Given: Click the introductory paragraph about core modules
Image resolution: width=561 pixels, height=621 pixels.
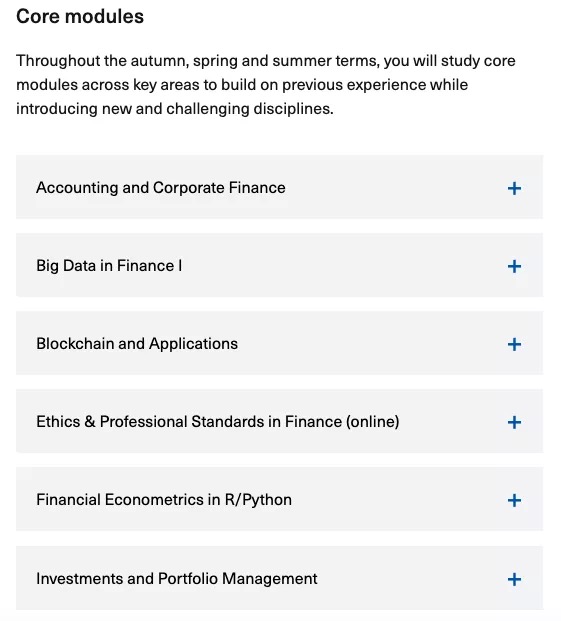Looking at the screenshot, I should tap(266, 85).
